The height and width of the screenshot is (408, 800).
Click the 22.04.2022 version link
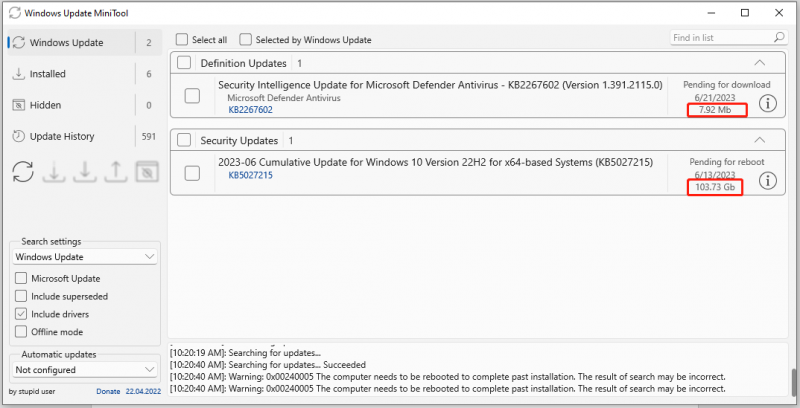143,392
